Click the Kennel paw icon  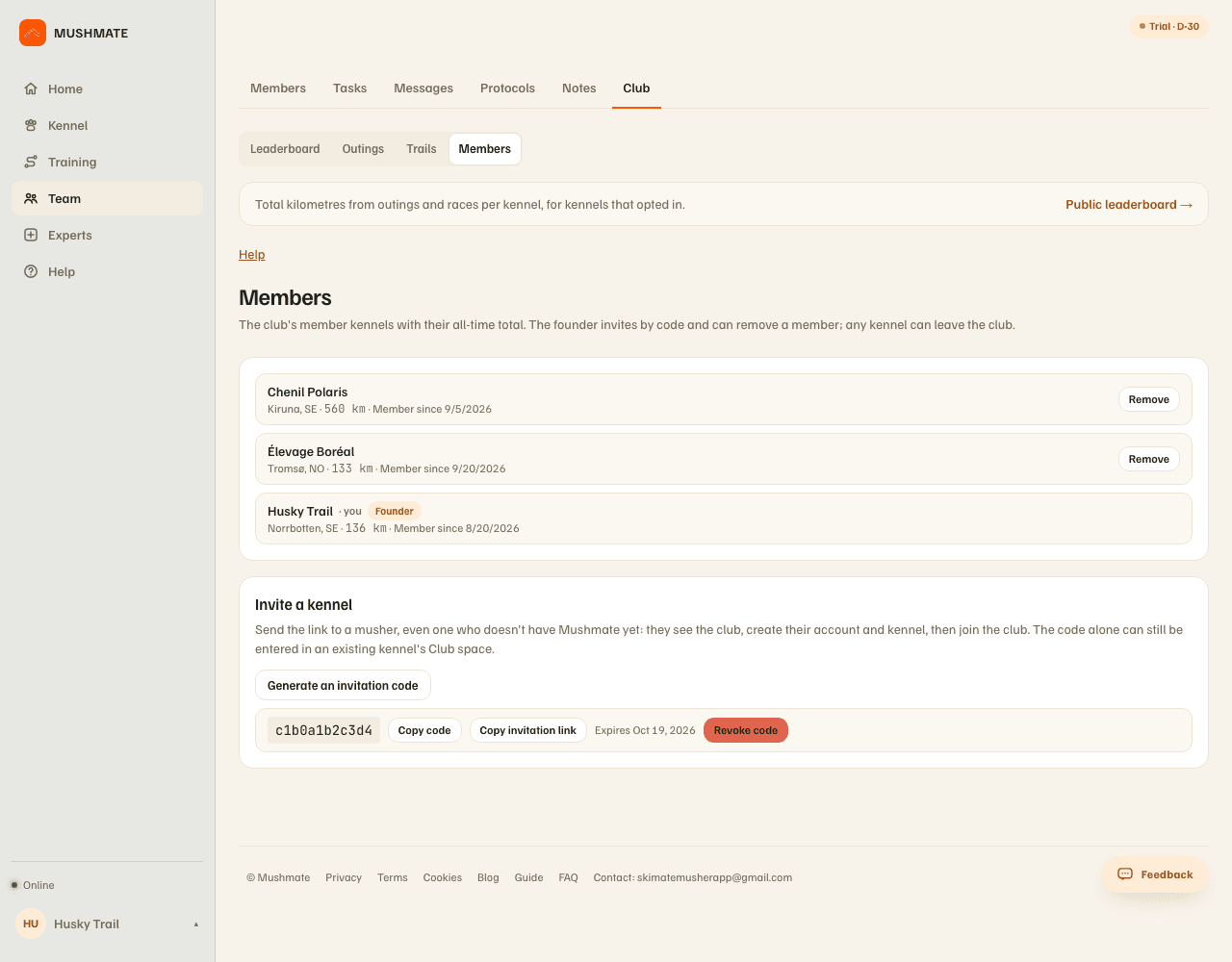31,125
